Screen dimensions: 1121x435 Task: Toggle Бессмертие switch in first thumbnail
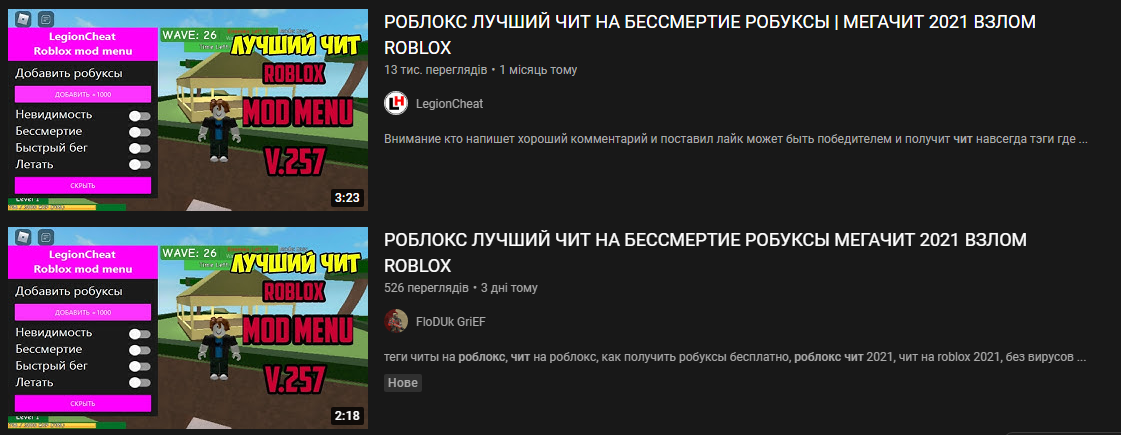point(140,132)
